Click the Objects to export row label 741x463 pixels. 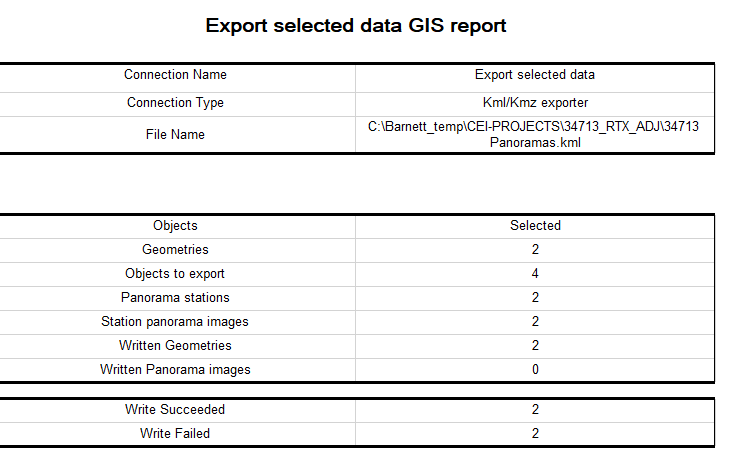coord(175,274)
